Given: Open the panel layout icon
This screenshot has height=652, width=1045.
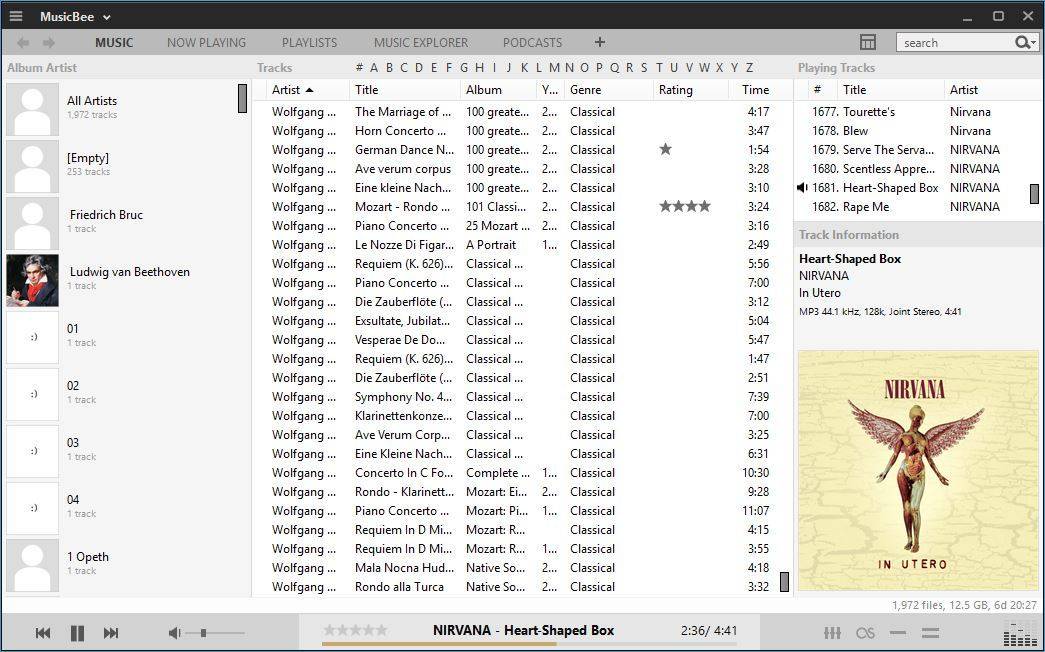Looking at the screenshot, I should point(868,42).
